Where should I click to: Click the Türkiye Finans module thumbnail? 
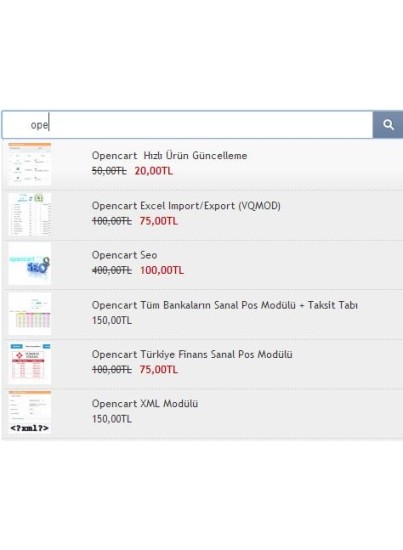(x=30, y=363)
